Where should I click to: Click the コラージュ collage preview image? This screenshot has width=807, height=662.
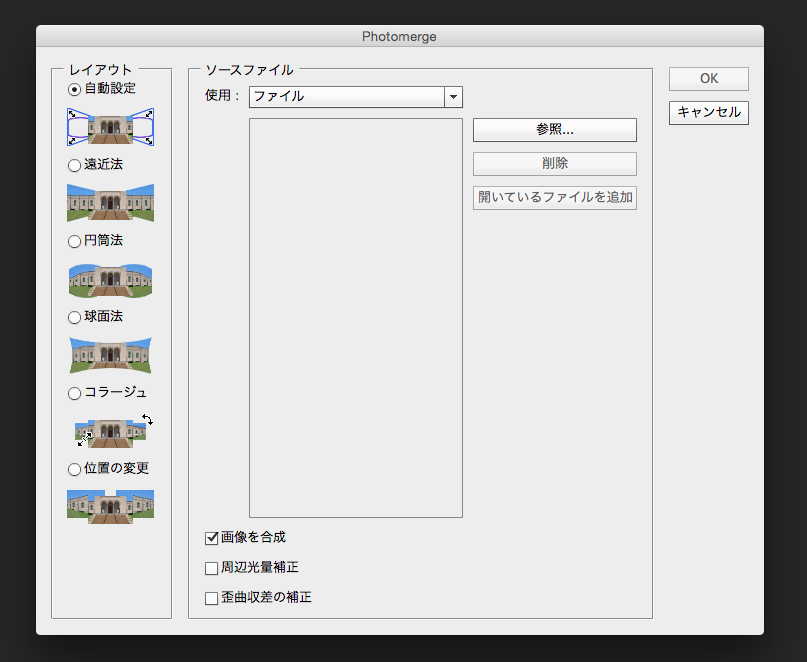(x=113, y=431)
